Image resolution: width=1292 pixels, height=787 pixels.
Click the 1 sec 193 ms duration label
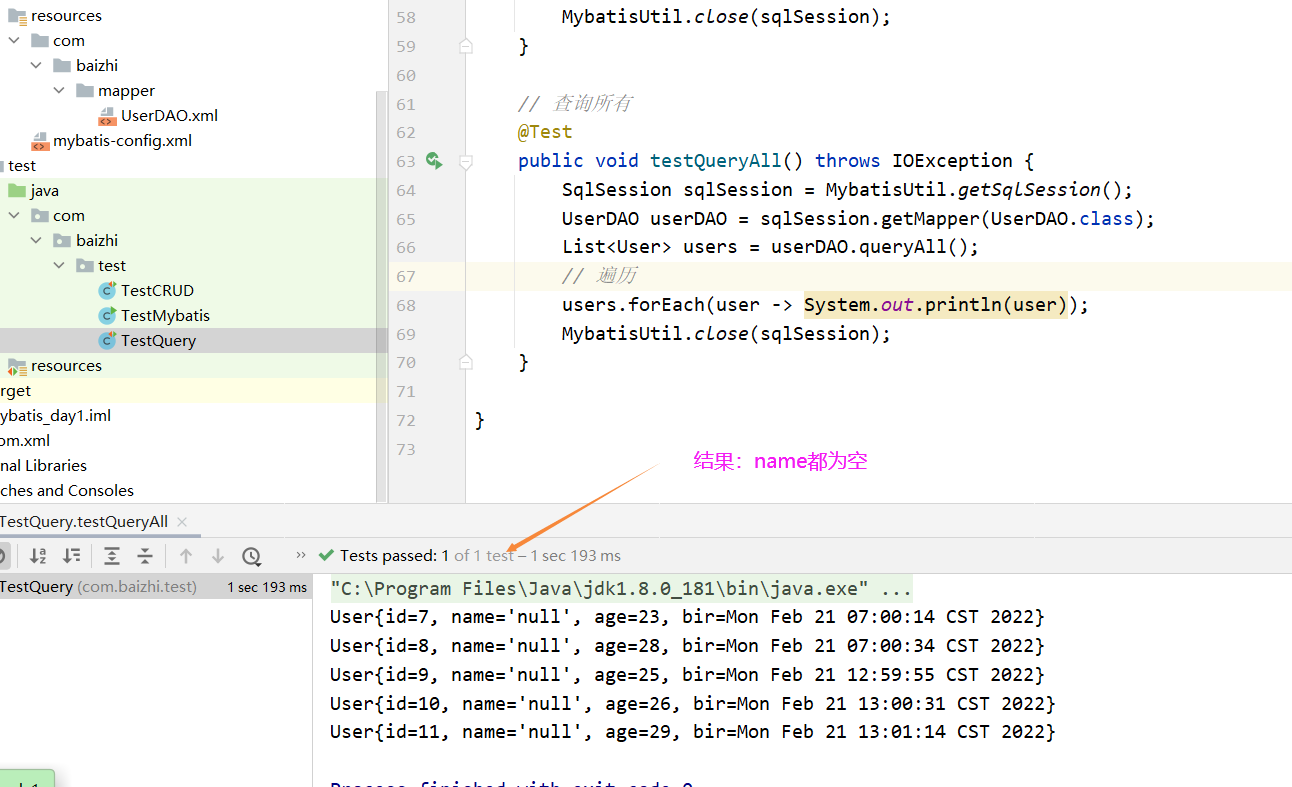[267, 587]
